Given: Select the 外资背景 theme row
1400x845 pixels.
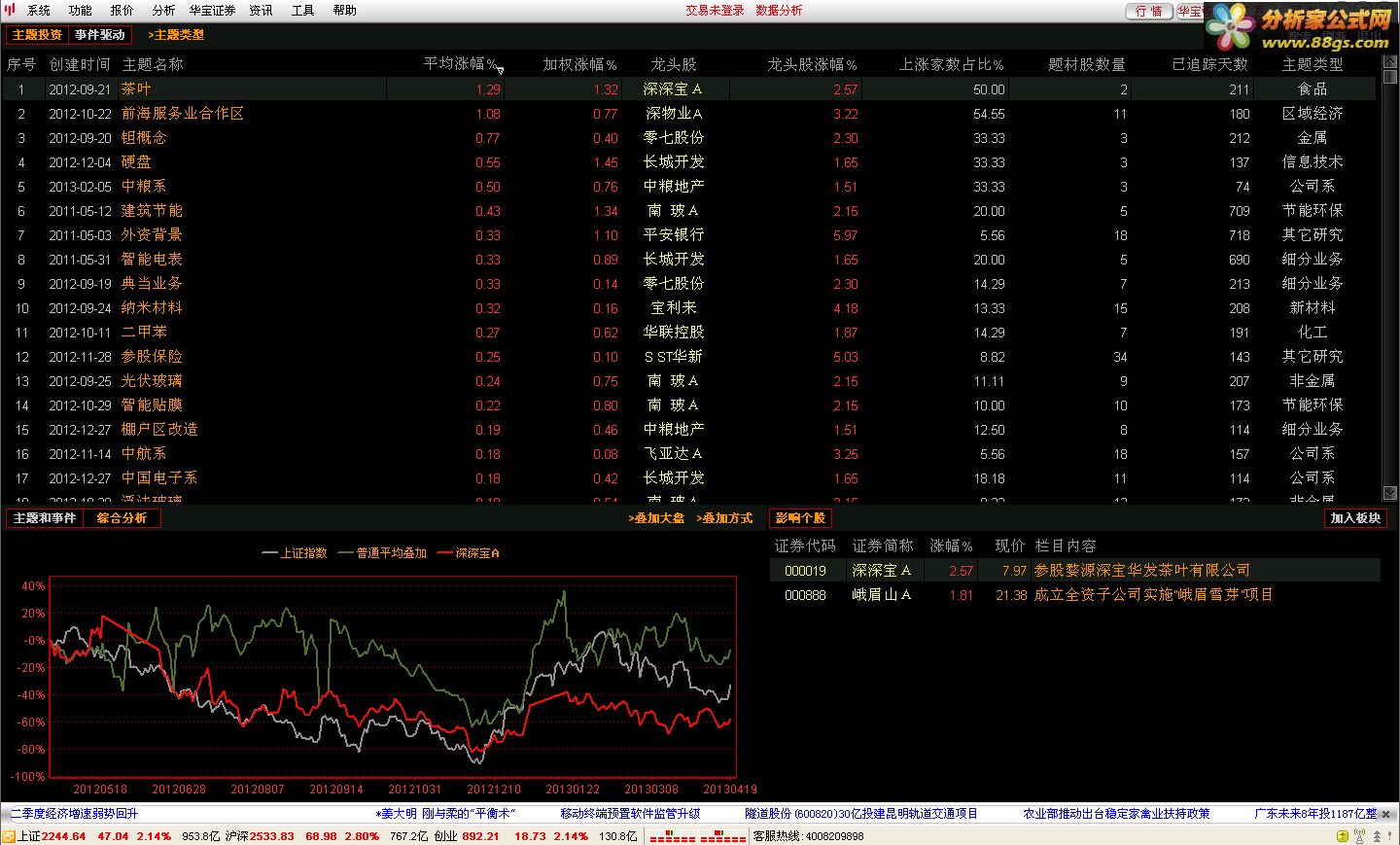Looking at the screenshot, I should pos(687,234).
